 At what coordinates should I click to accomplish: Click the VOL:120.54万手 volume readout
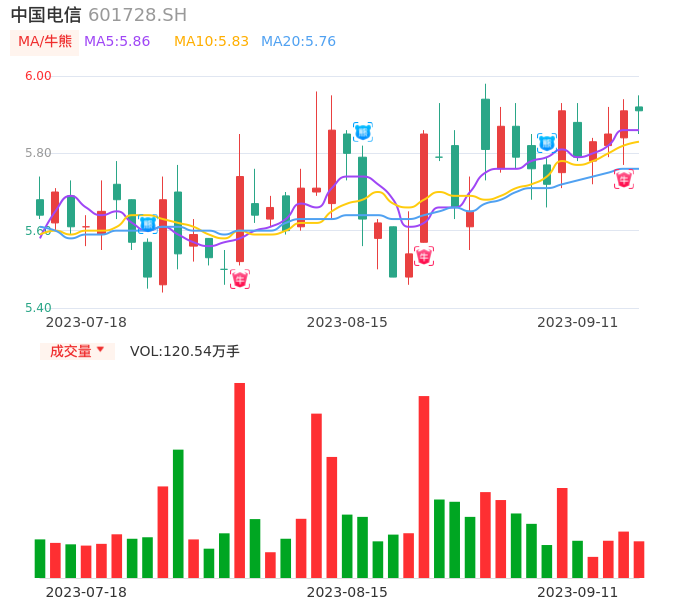click(185, 351)
